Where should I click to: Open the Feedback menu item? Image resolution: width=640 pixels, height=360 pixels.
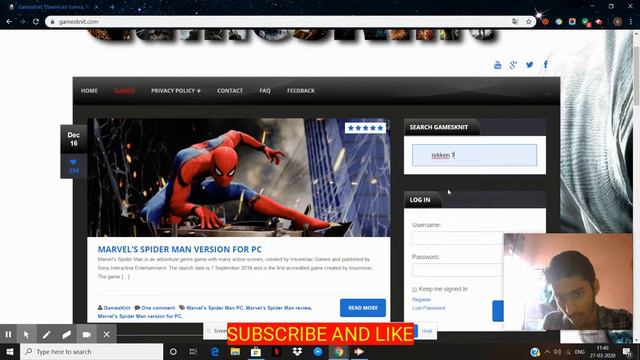click(x=301, y=91)
